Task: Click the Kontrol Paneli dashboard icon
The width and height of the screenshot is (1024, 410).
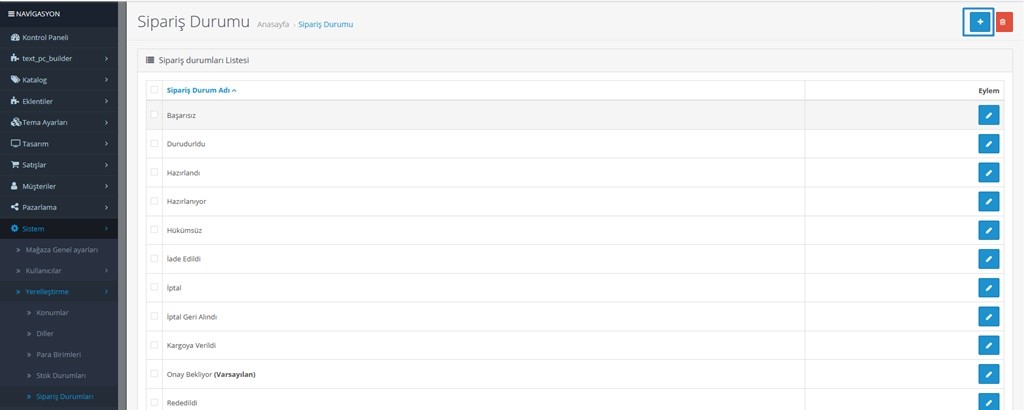Action: click(x=15, y=37)
